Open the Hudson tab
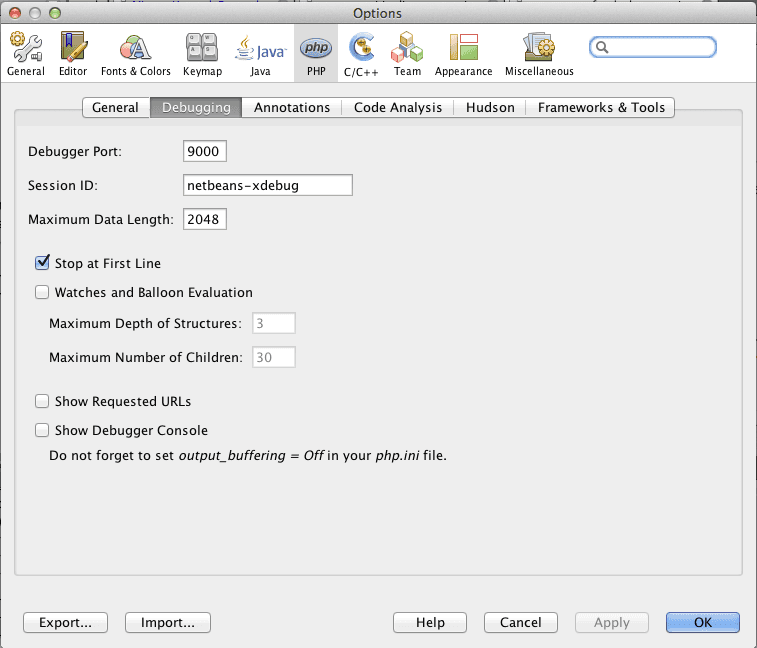The image size is (757, 648). click(x=490, y=107)
